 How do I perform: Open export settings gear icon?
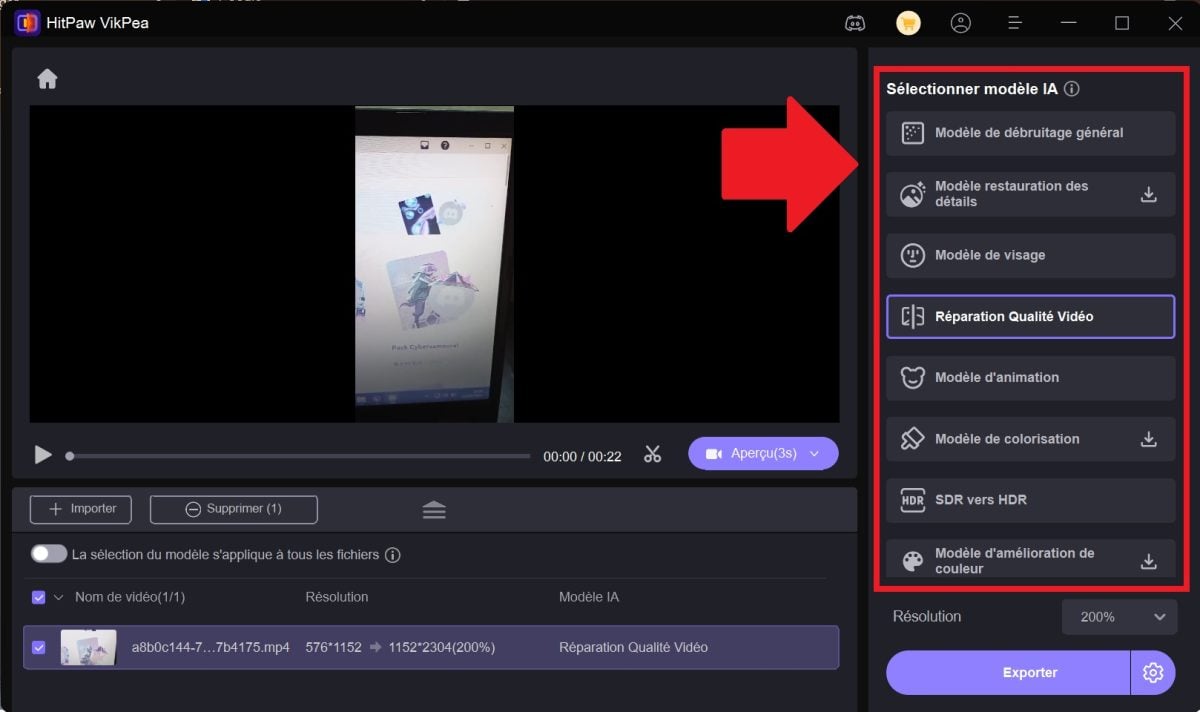tap(1153, 673)
